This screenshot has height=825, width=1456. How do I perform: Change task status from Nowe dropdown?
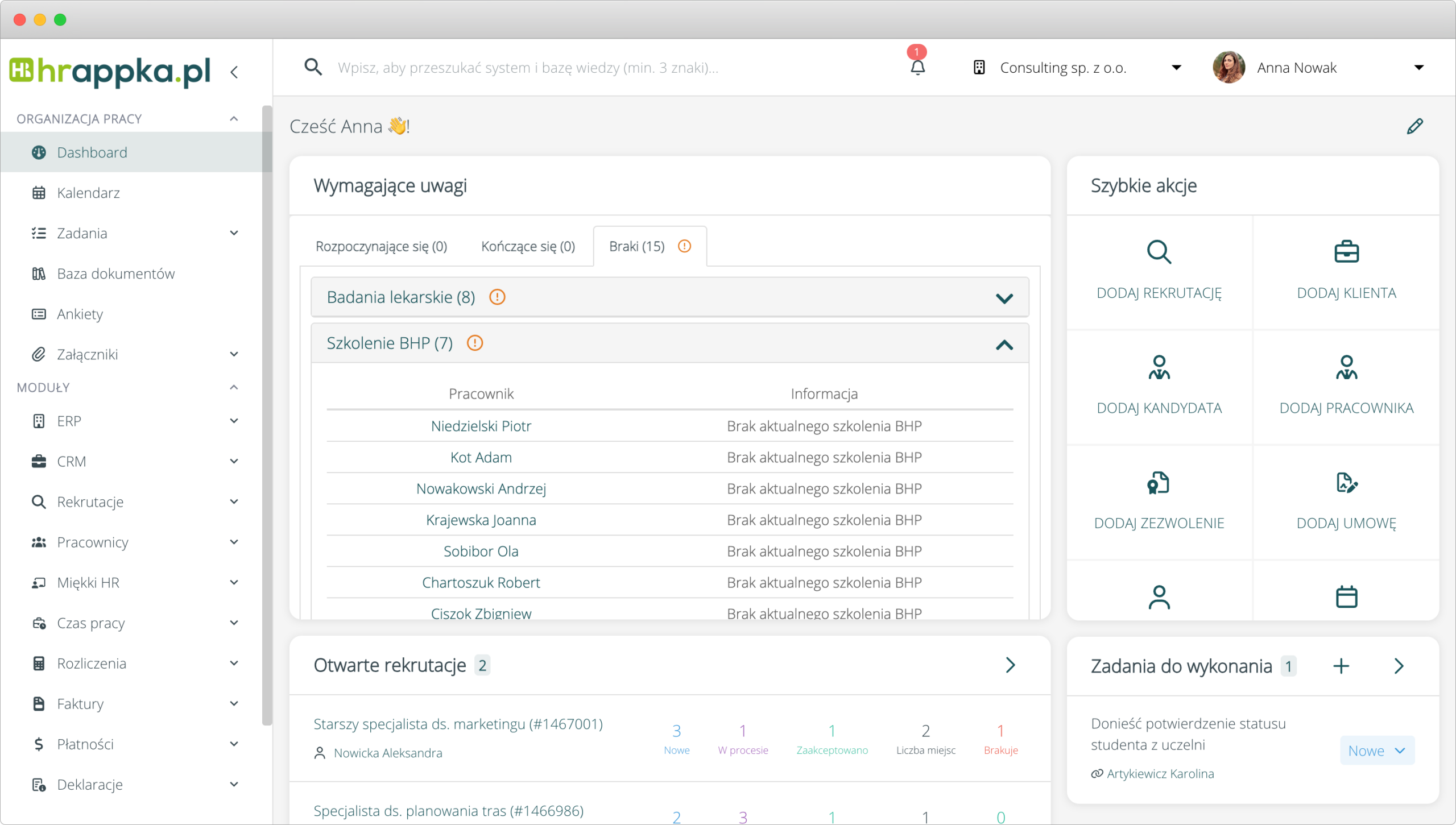point(1377,751)
